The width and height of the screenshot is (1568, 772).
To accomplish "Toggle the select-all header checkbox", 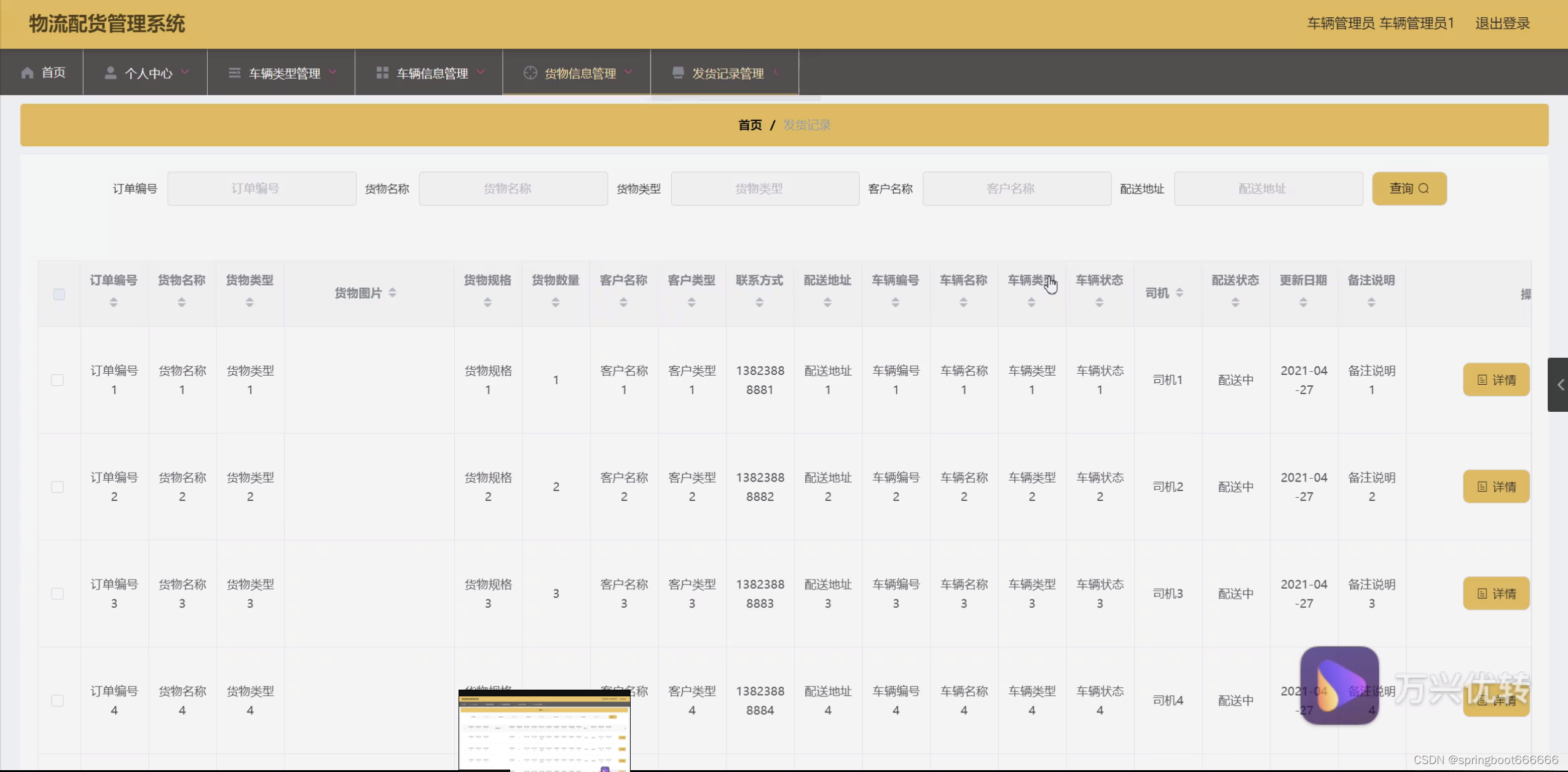I will (x=59, y=294).
